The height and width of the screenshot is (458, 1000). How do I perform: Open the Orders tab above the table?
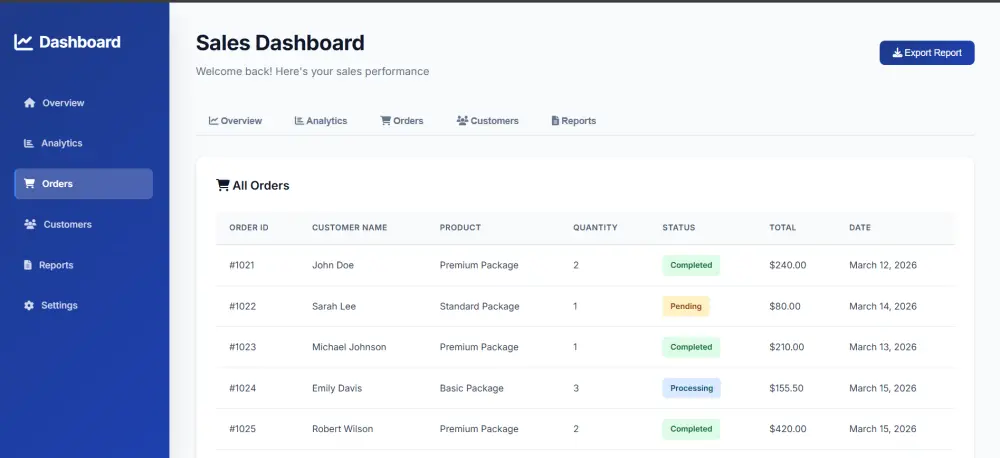402,121
